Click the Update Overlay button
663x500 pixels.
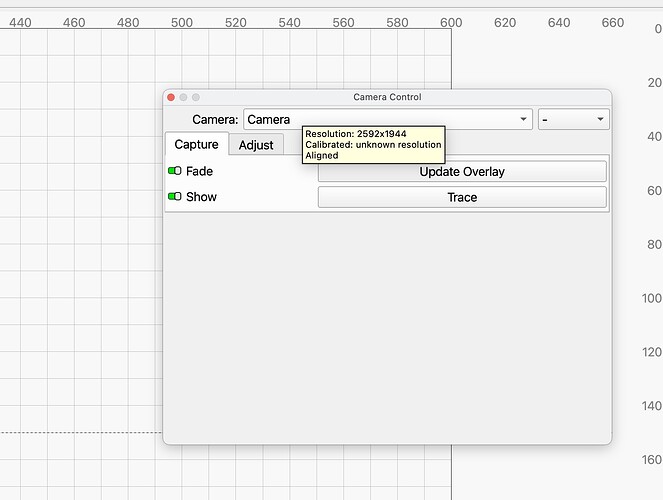(x=462, y=172)
